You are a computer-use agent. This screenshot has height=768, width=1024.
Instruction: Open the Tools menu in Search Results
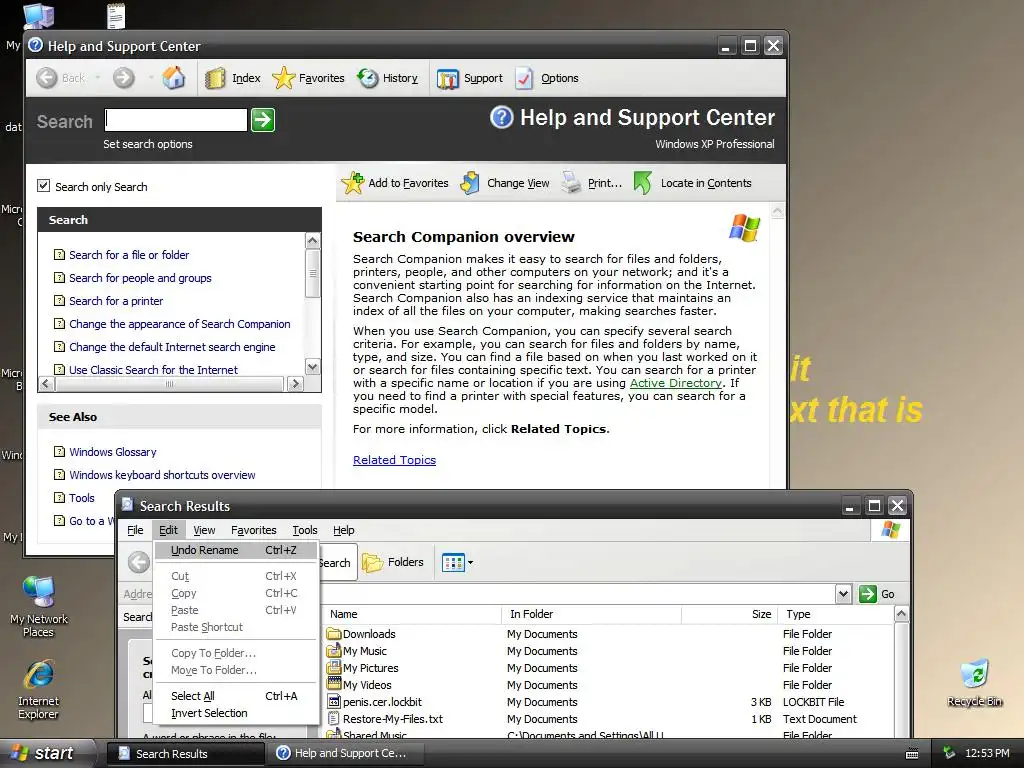coord(304,530)
